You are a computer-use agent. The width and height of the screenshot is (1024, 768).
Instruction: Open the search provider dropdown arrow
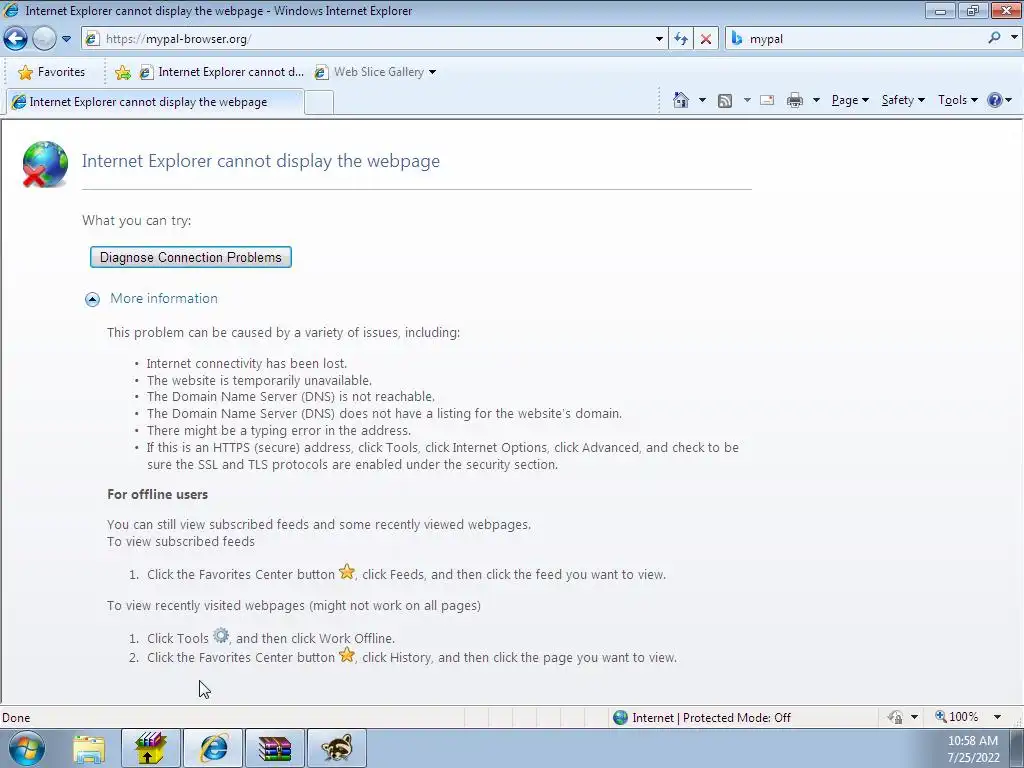(x=1014, y=38)
